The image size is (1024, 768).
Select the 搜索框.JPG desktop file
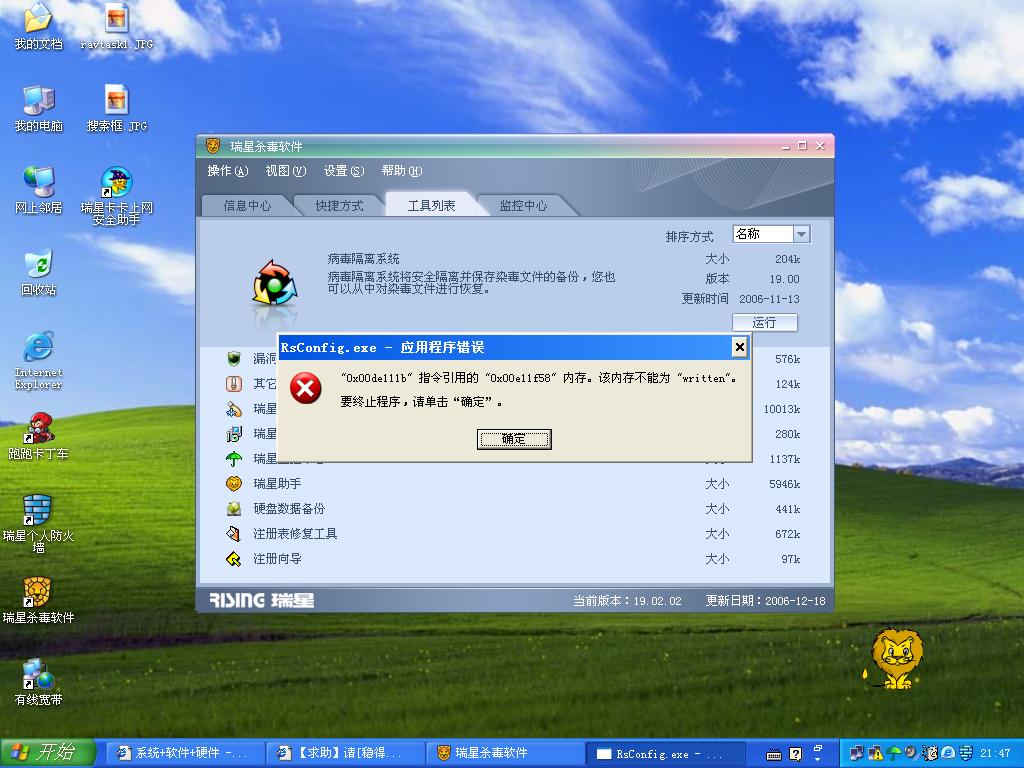click(116, 108)
